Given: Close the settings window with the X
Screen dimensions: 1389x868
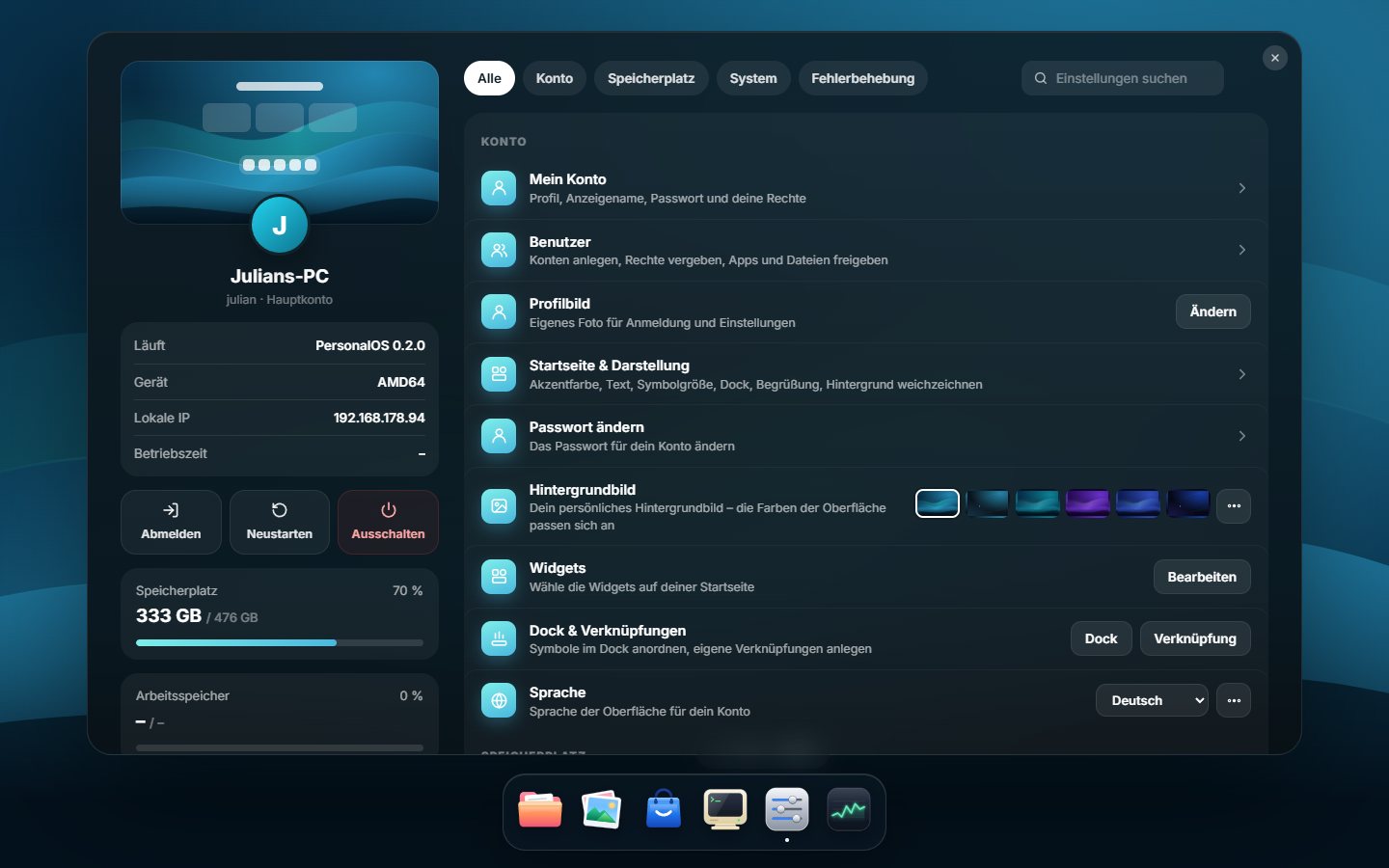Looking at the screenshot, I should tap(1275, 58).
